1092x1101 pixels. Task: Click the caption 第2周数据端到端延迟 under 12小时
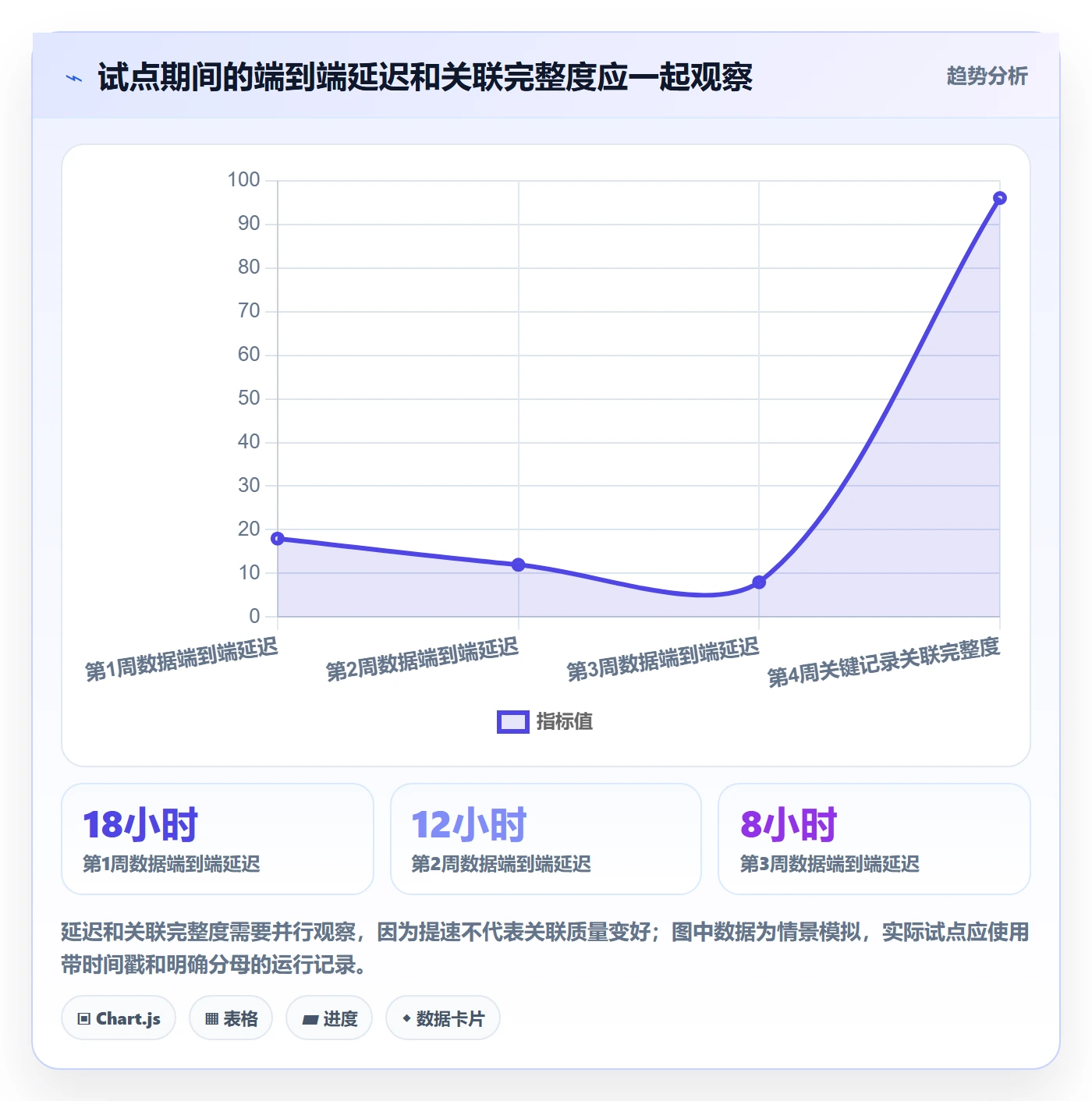click(x=501, y=864)
